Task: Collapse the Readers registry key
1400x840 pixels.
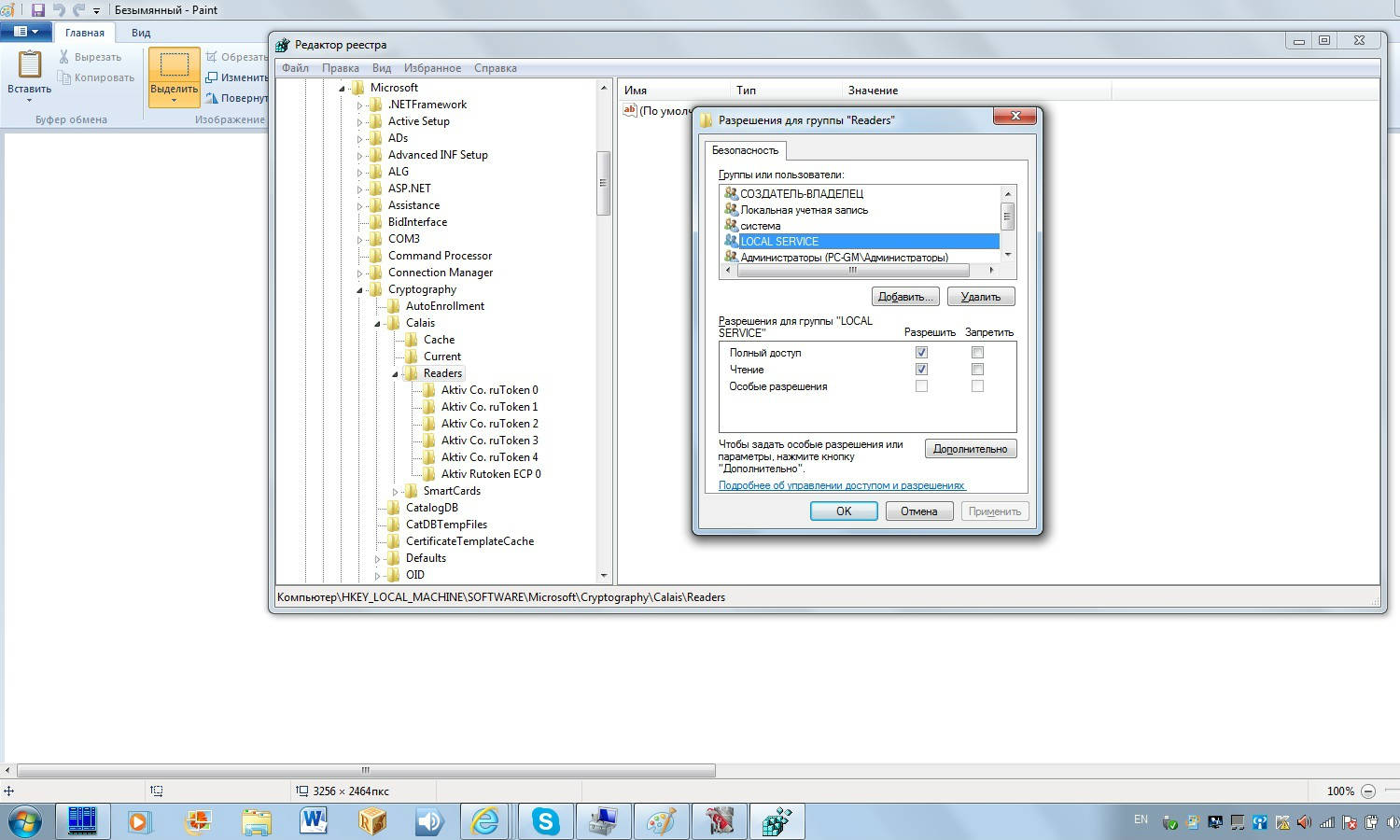Action: (x=396, y=374)
